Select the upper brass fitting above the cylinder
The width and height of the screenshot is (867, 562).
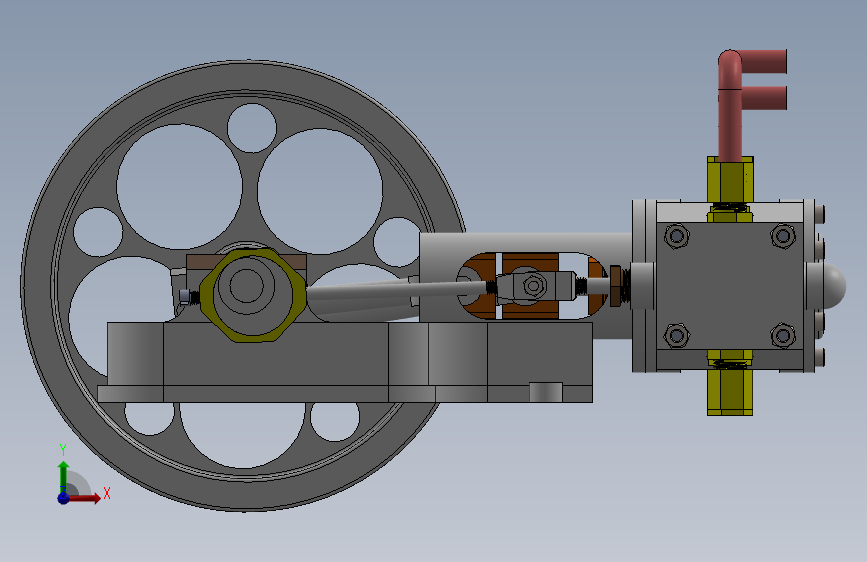coord(730,180)
